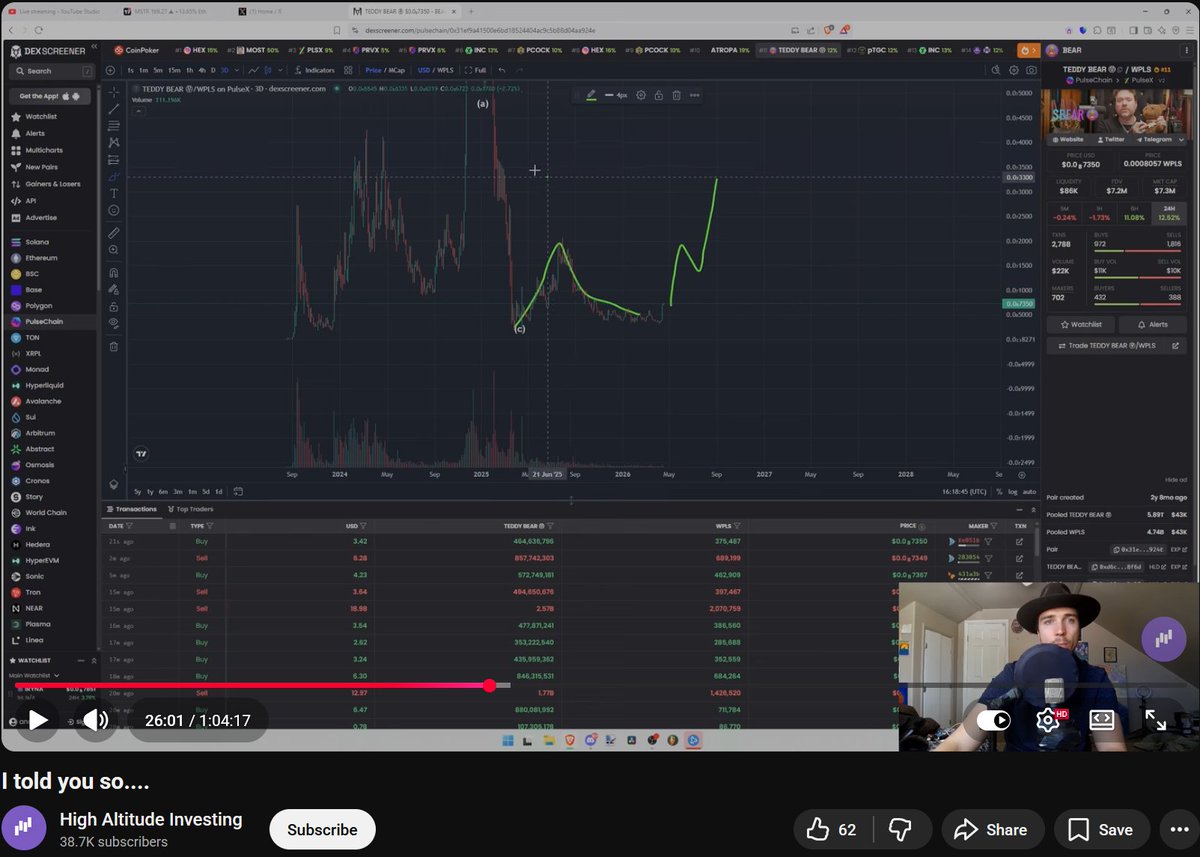Open chart settings gear in top toolbar
This screenshot has height=857, width=1200.
[x=1014, y=71]
